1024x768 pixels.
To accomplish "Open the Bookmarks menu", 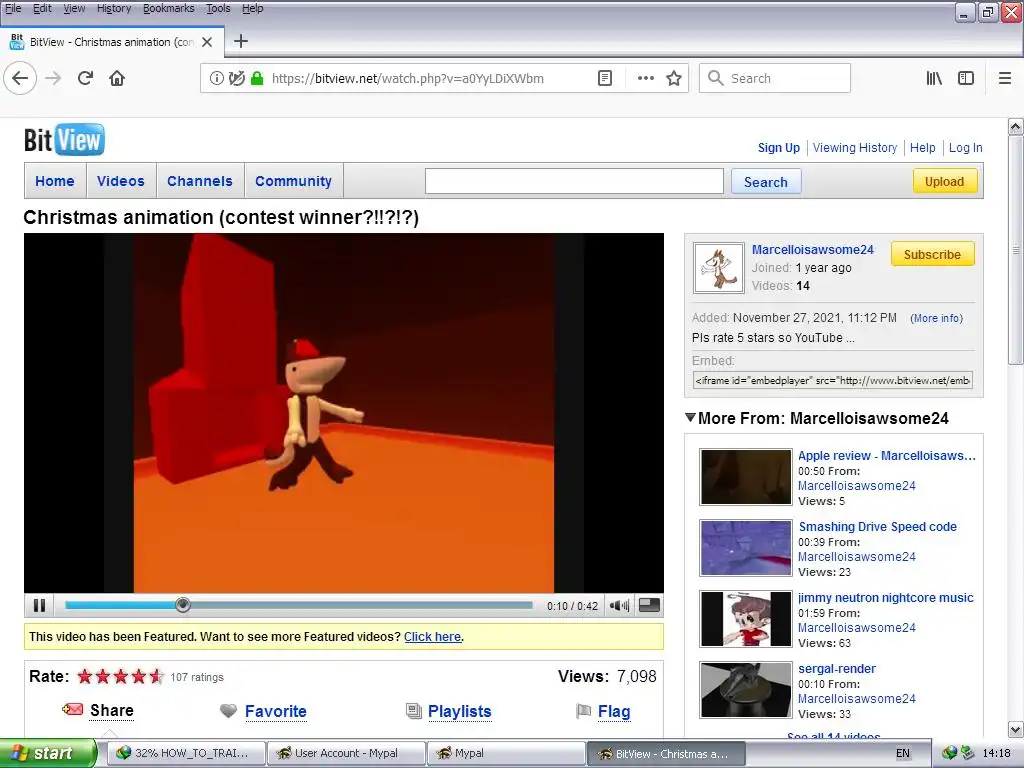I will coord(168,8).
